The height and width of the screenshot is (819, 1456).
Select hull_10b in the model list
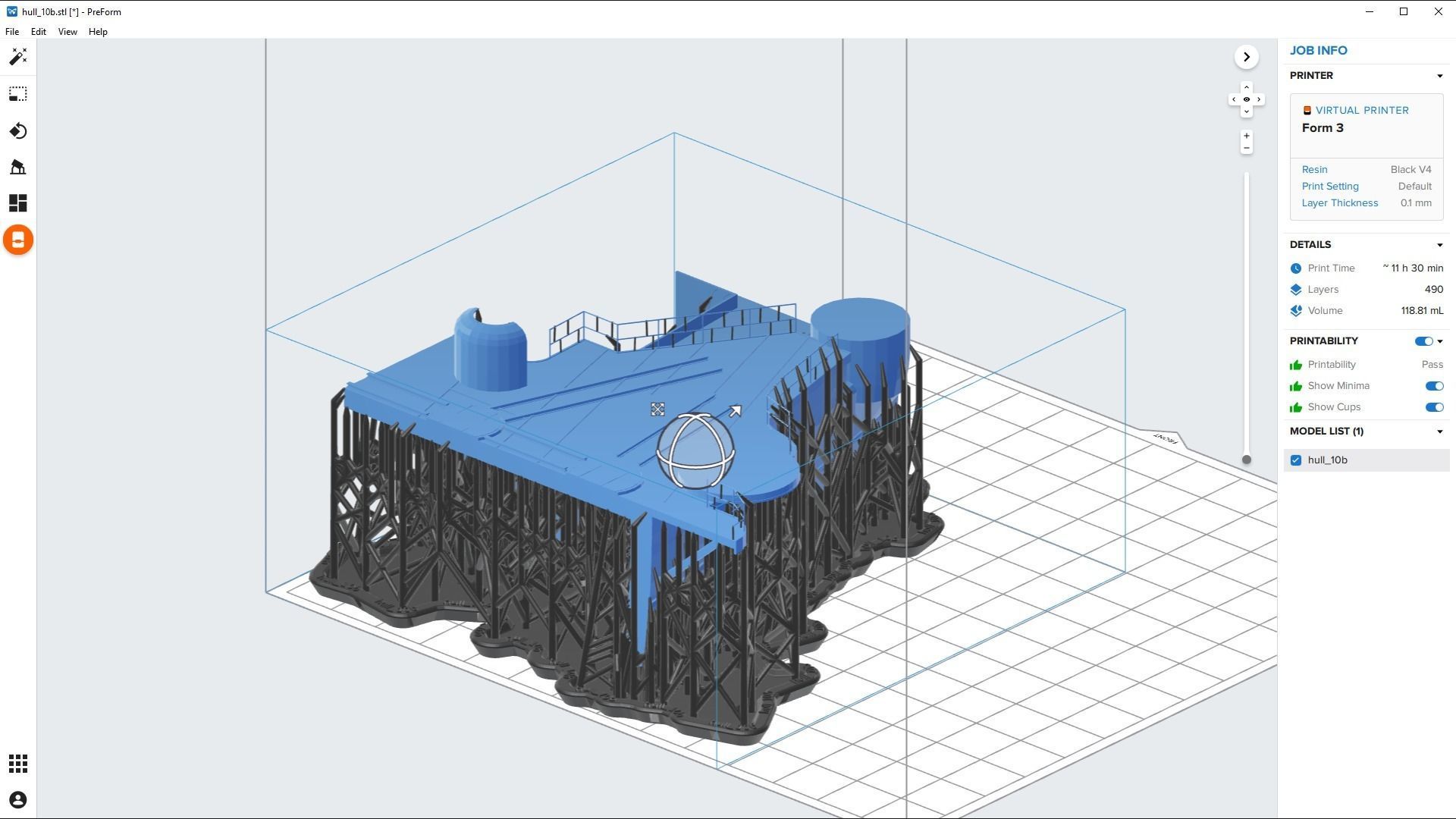pyautogui.click(x=1367, y=460)
